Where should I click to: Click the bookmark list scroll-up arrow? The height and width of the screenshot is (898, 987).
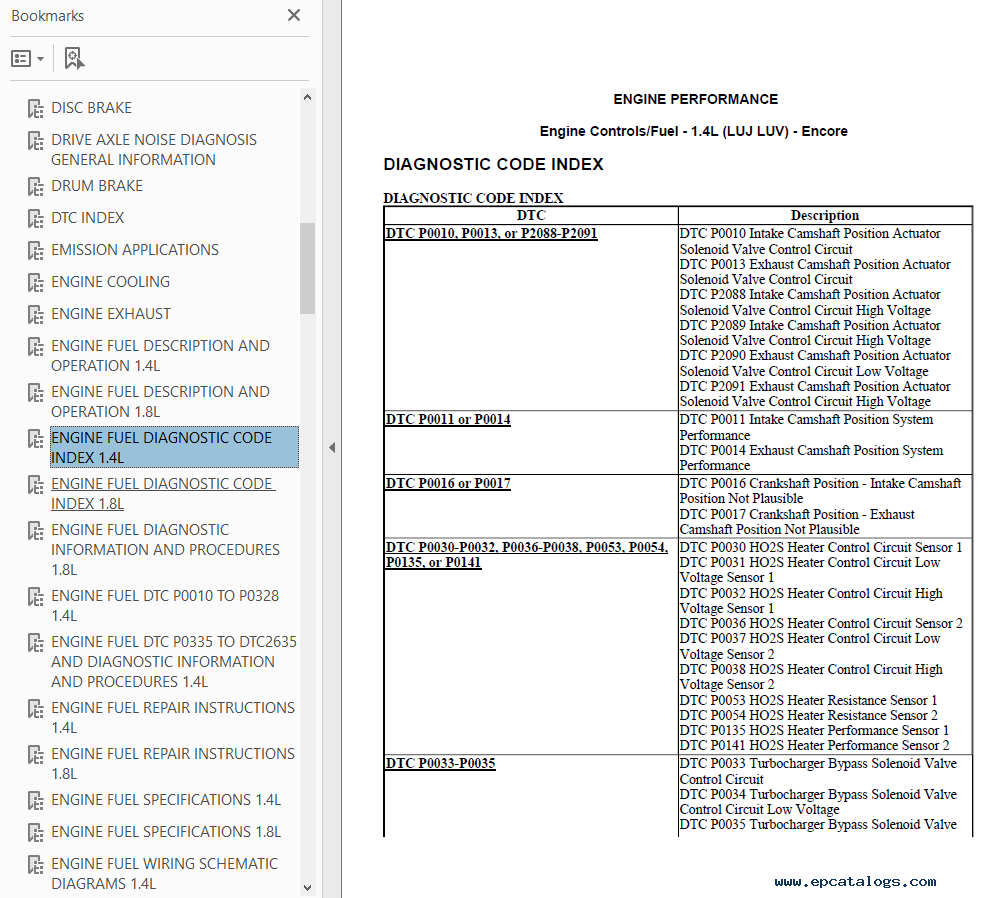(307, 97)
